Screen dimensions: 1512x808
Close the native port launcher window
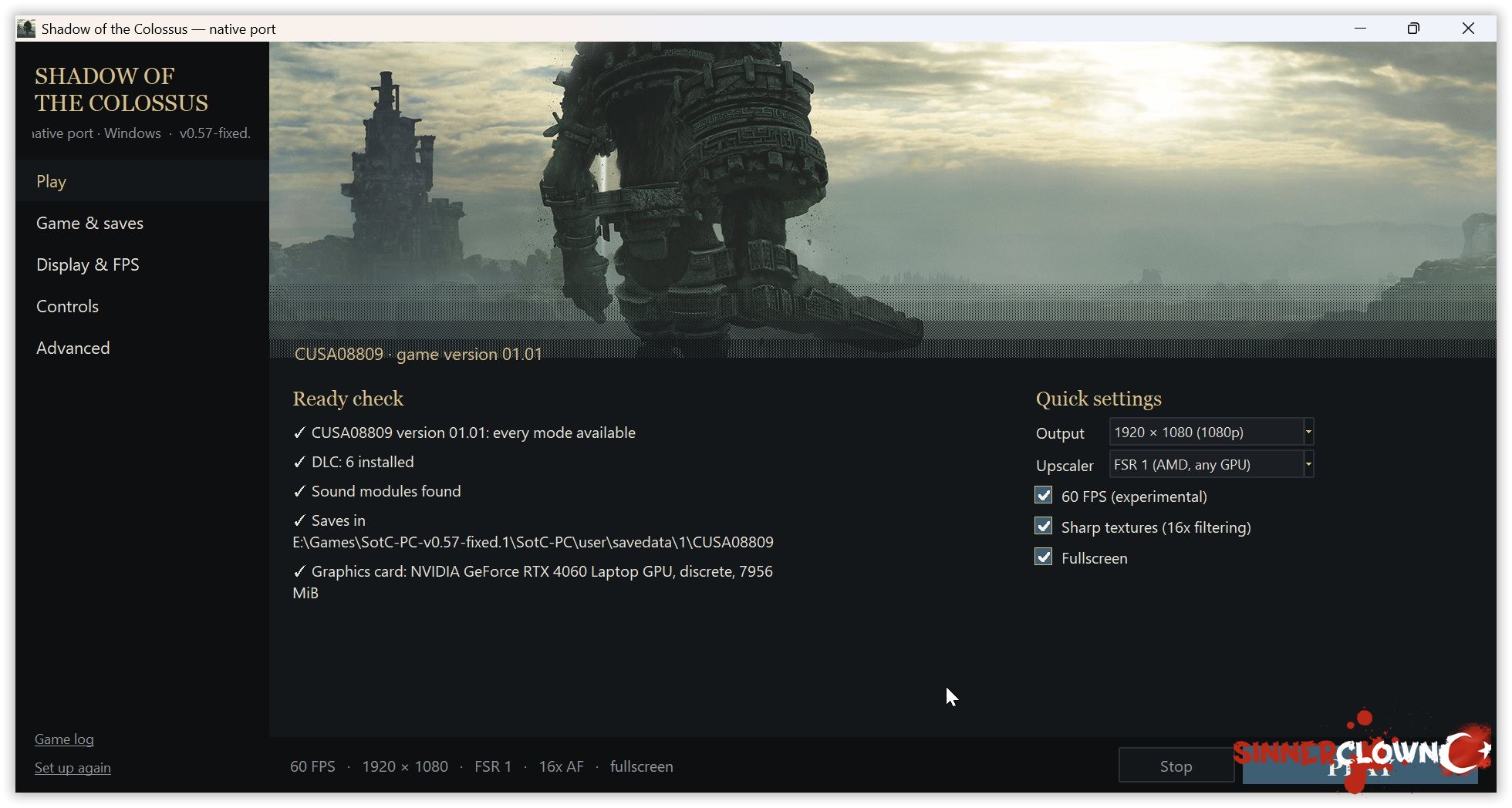tap(1468, 29)
